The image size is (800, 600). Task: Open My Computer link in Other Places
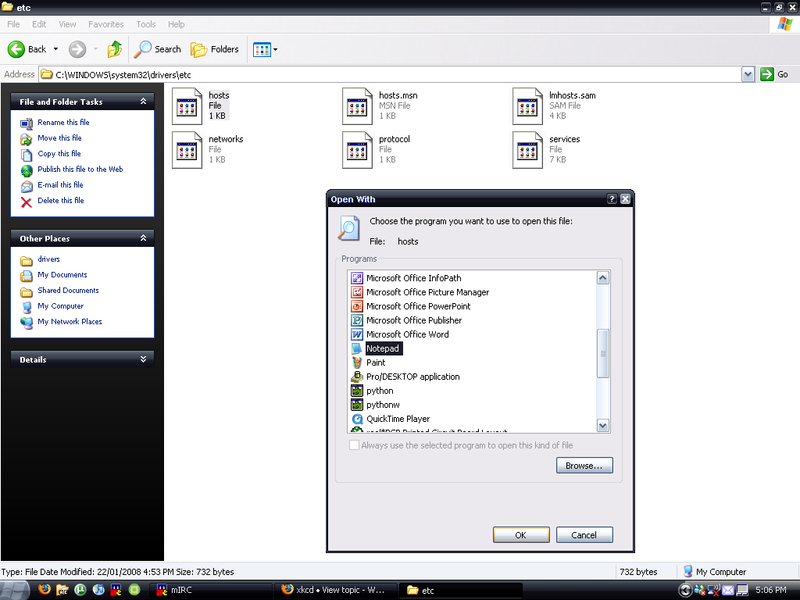60,306
